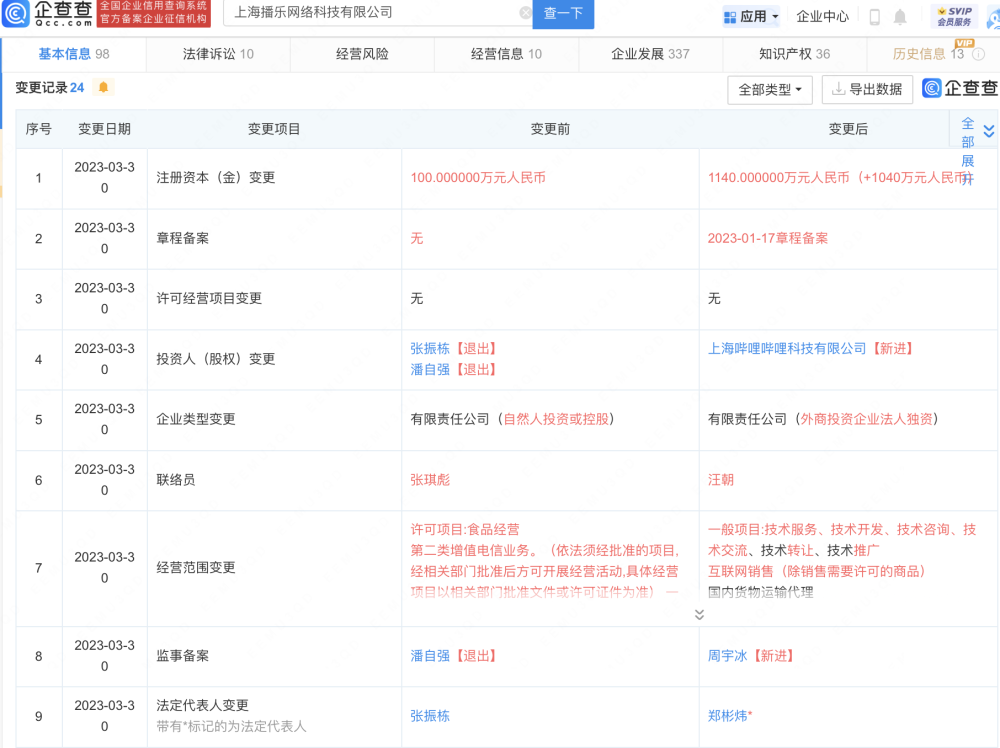Click the date in the 联络员 row
This screenshot has width=1000, height=748.
click(x=105, y=480)
